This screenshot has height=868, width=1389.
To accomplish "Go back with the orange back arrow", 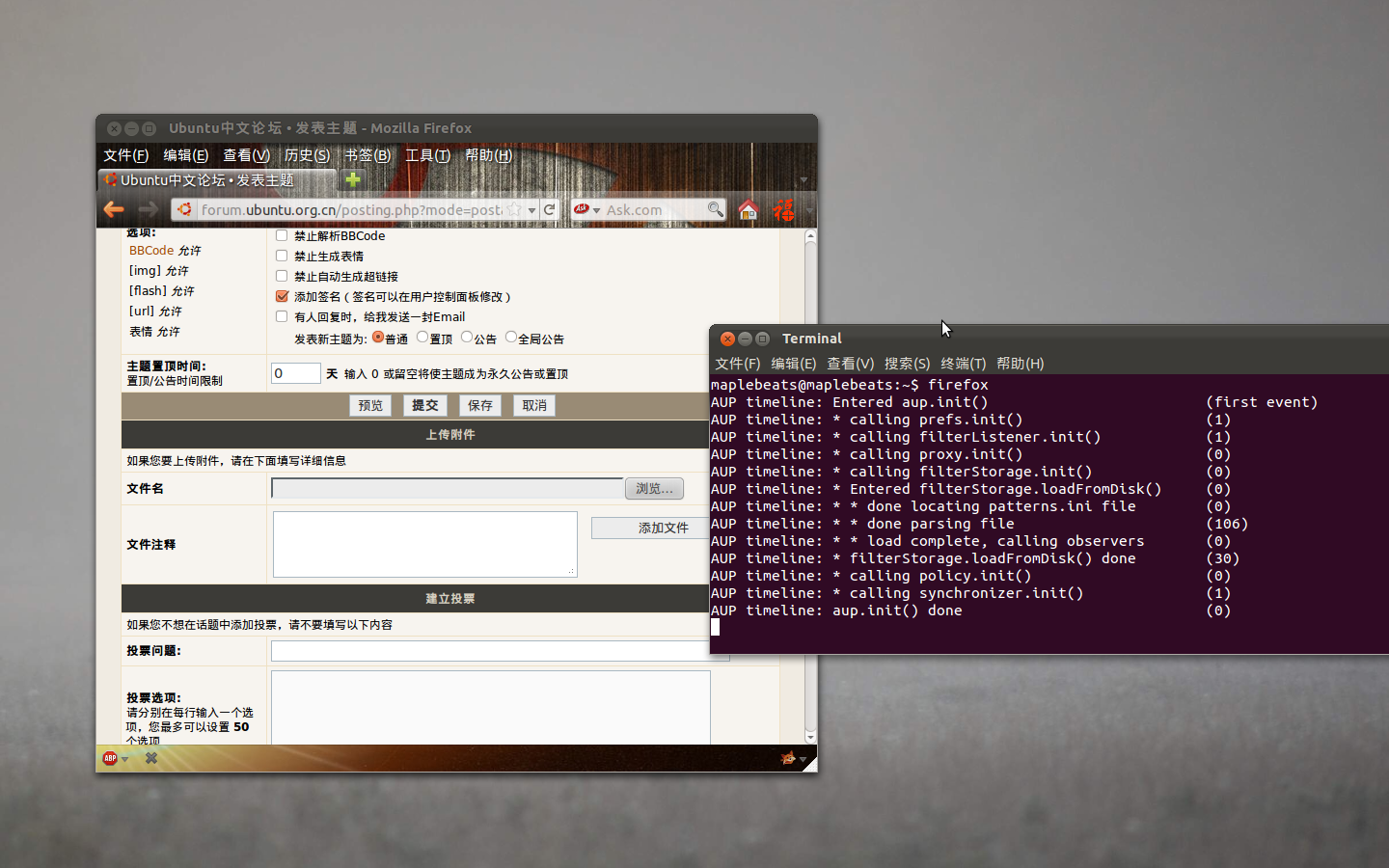I will 114,209.
